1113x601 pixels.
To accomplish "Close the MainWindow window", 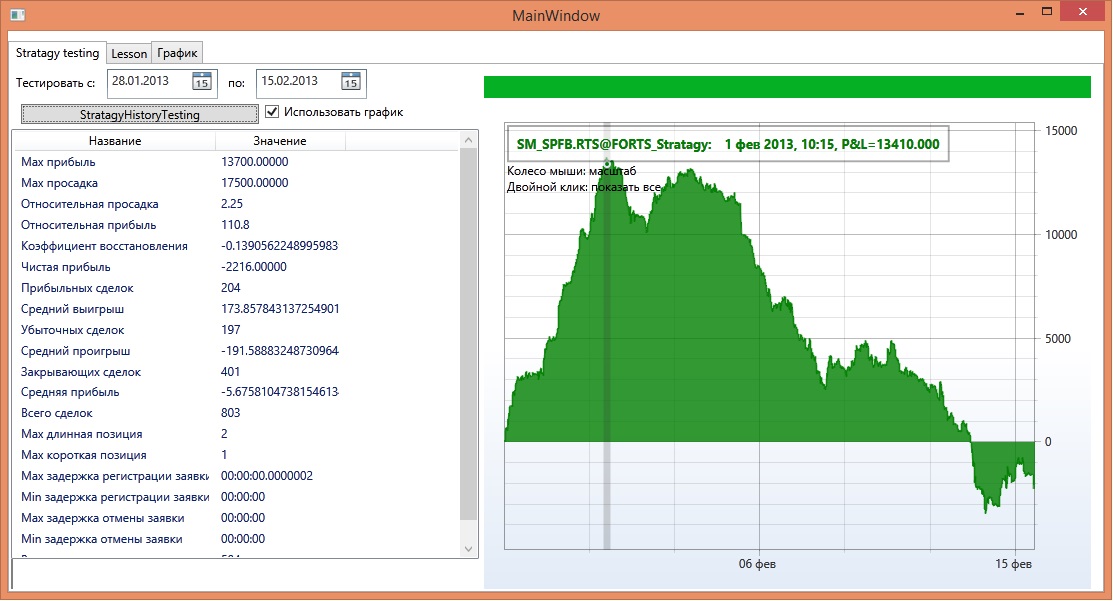I will (1082, 11).
